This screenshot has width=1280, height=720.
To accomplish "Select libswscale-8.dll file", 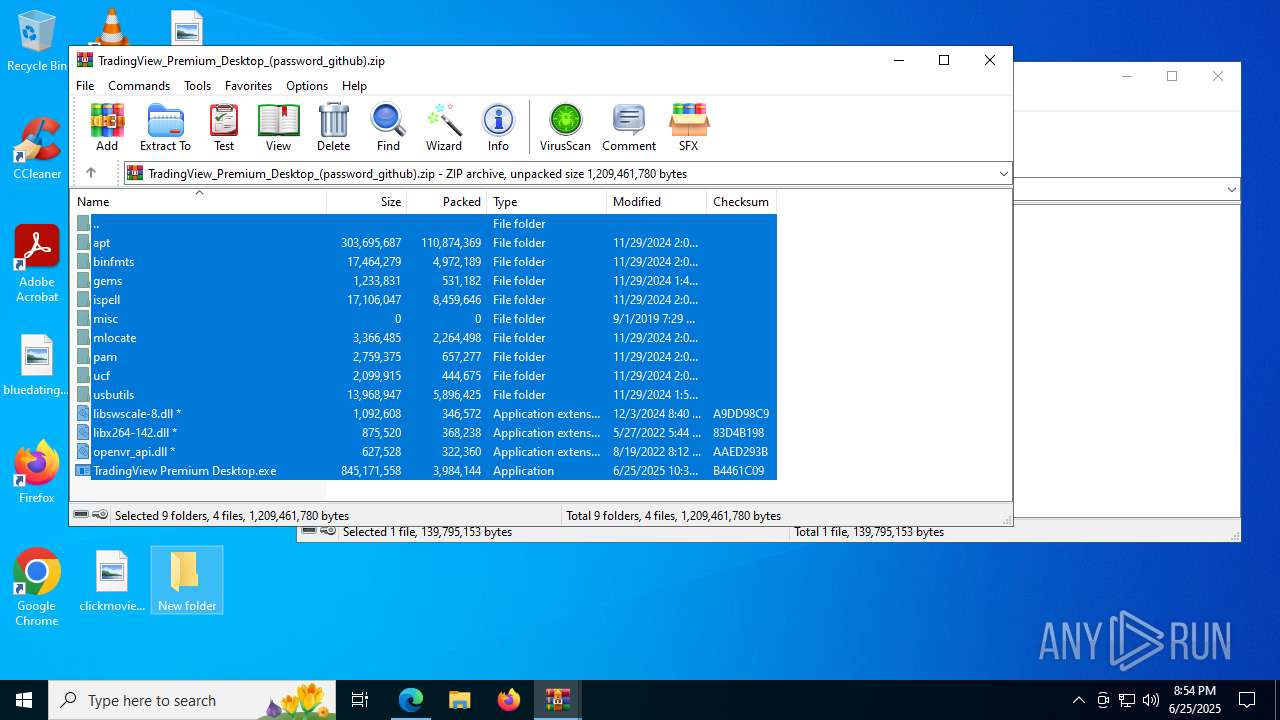I will point(425,414).
